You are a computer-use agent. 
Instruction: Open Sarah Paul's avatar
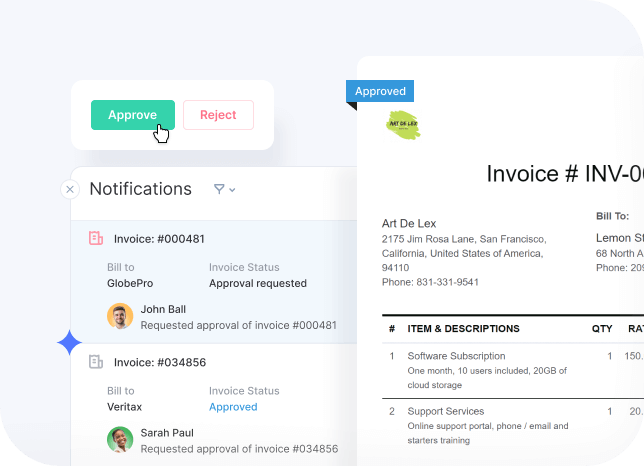pyautogui.click(x=120, y=439)
